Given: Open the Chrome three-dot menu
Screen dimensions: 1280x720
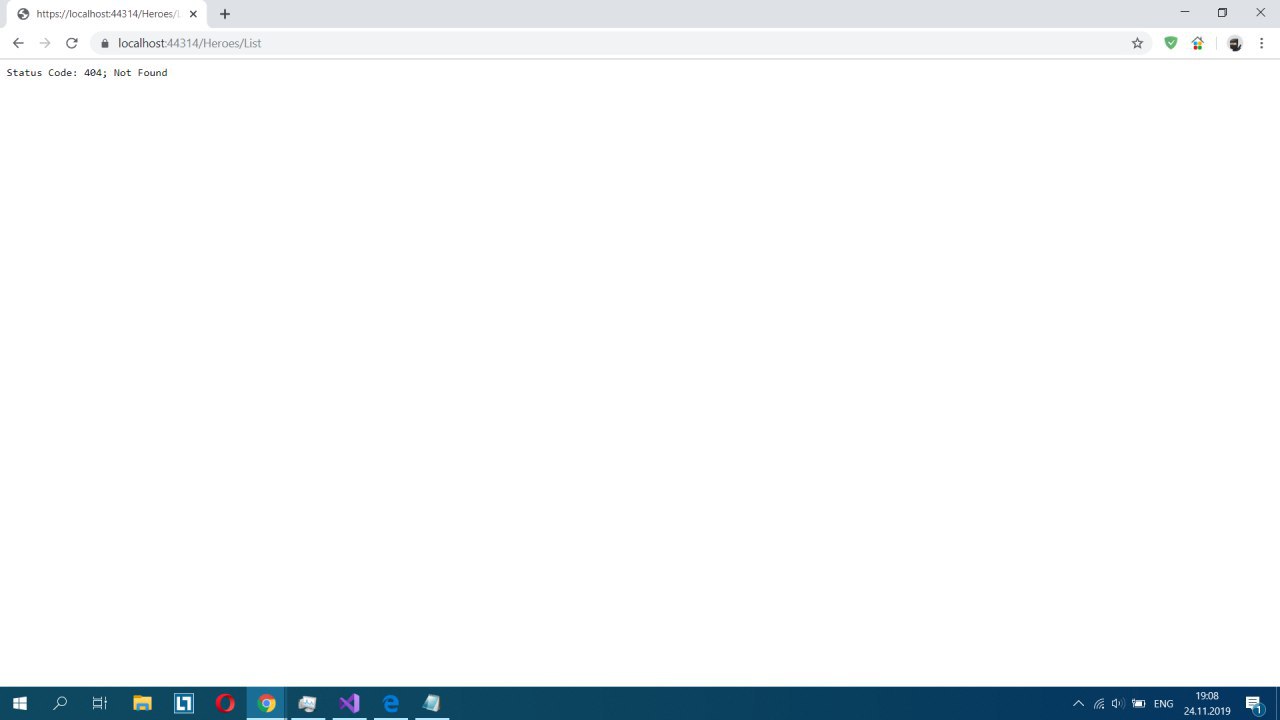Looking at the screenshot, I should (x=1262, y=43).
